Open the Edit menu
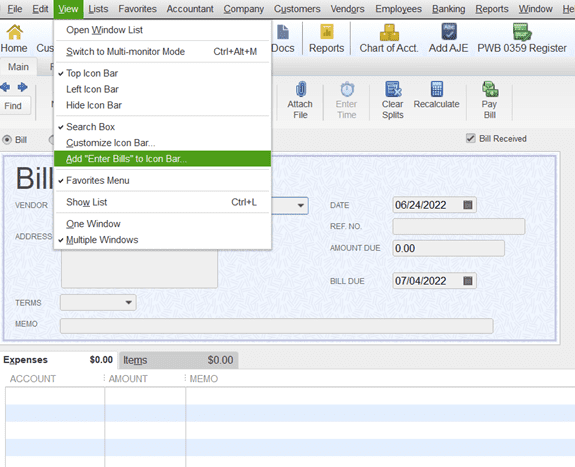 pos(40,9)
